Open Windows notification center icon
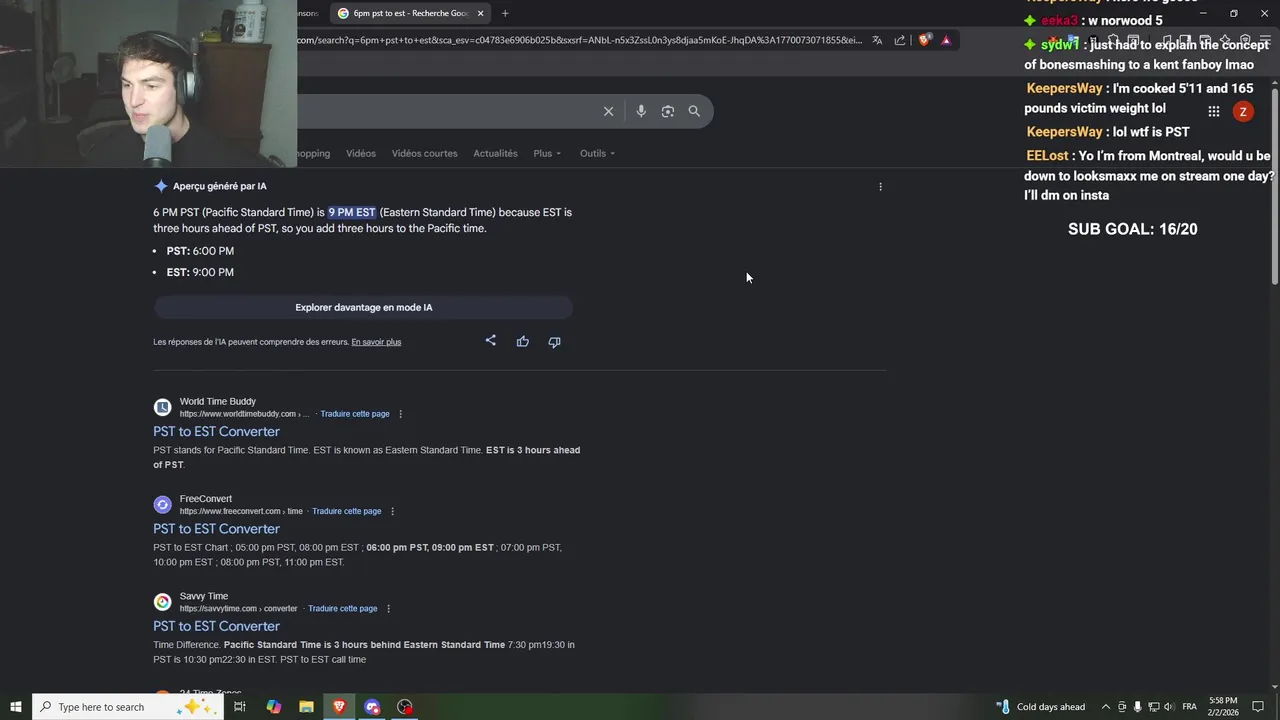Screen dimensions: 1280x720 1258,707
